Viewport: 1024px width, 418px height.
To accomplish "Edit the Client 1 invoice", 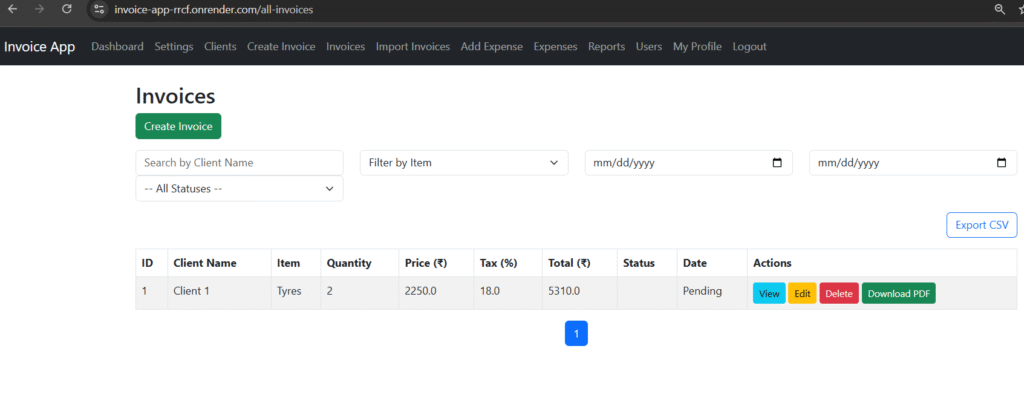I will 802,293.
